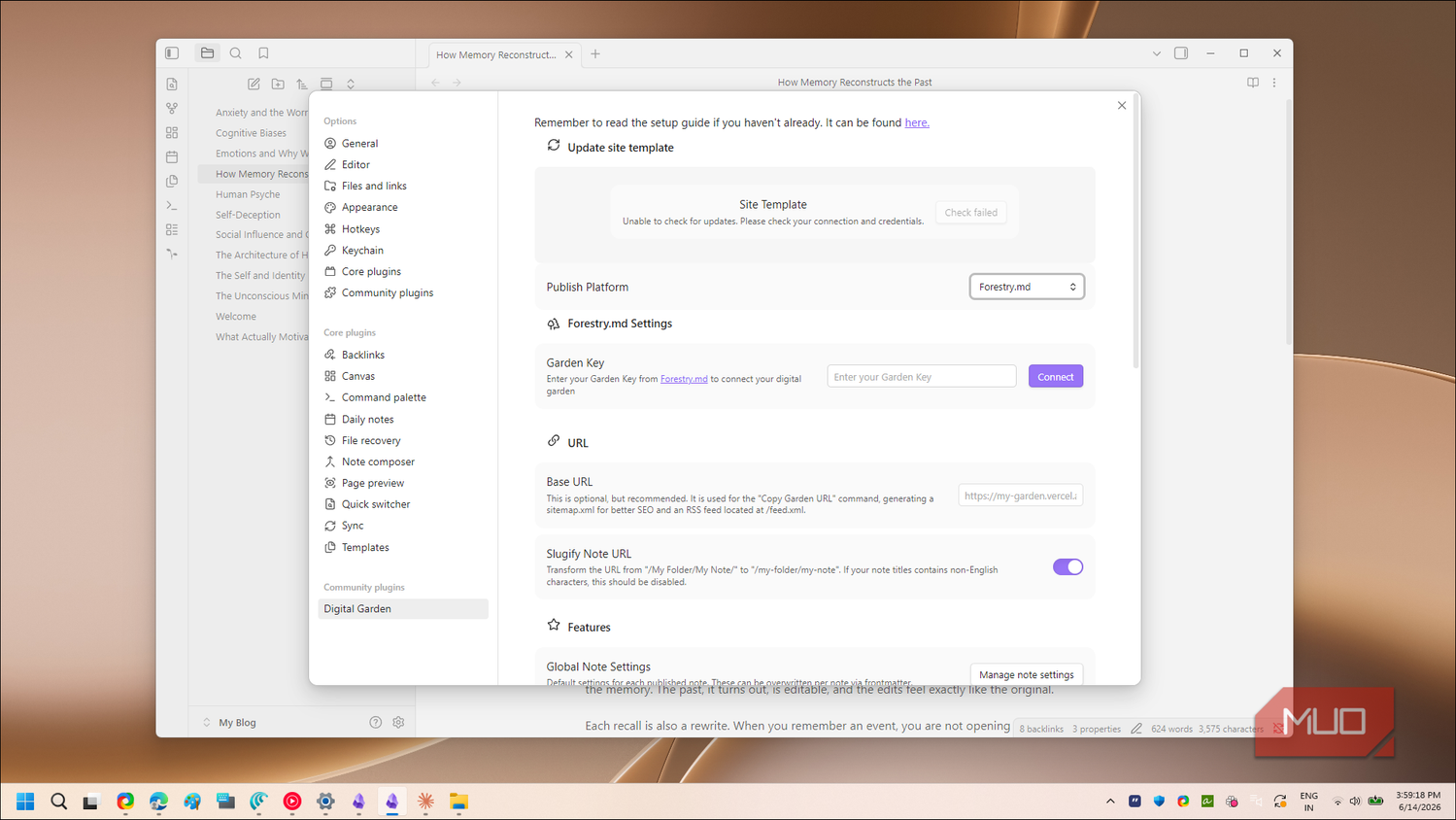Open the setup guide 'here' link
1456x820 pixels.
tap(917, 122)
